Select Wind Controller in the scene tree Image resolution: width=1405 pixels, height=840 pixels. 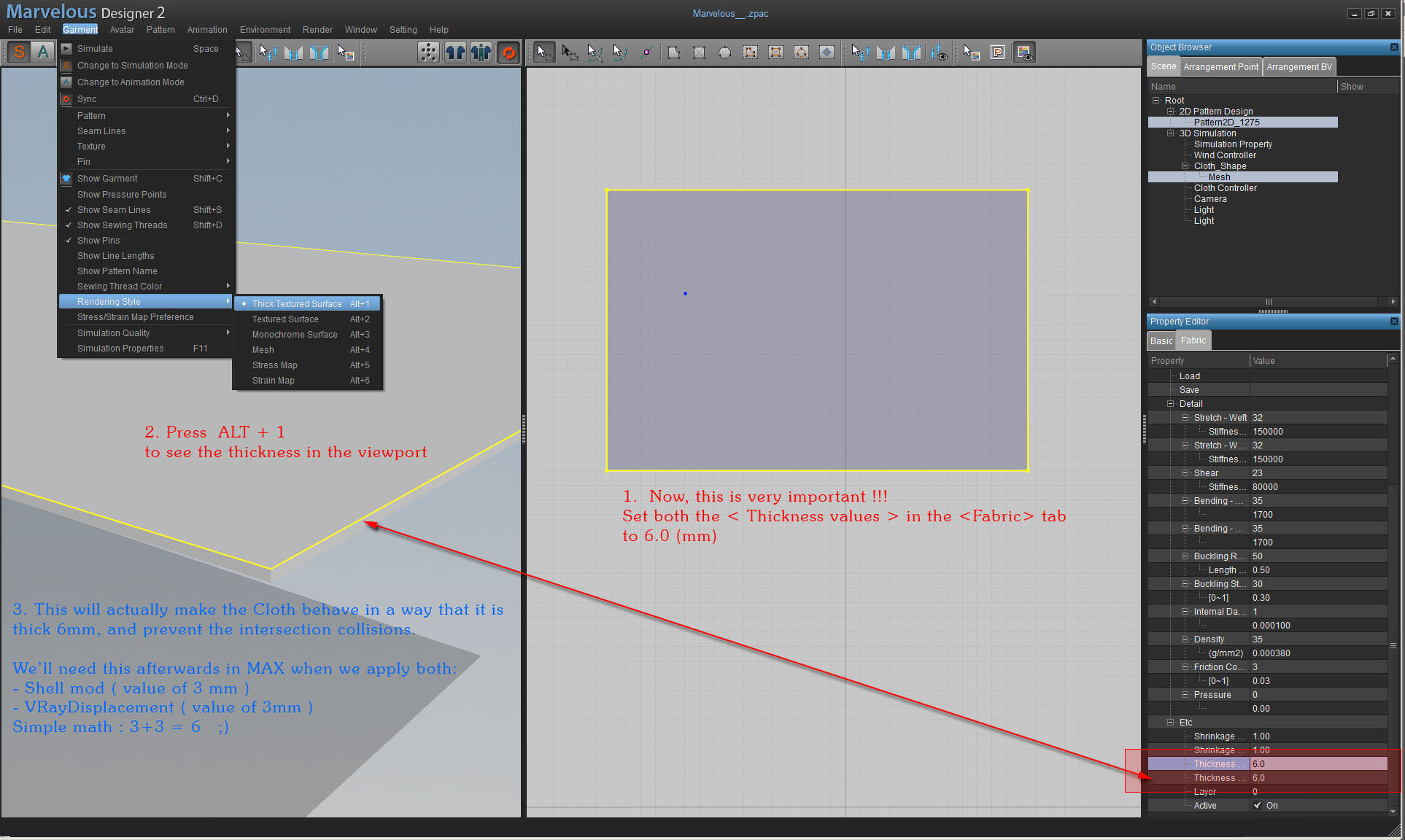tap(1225, 155)
